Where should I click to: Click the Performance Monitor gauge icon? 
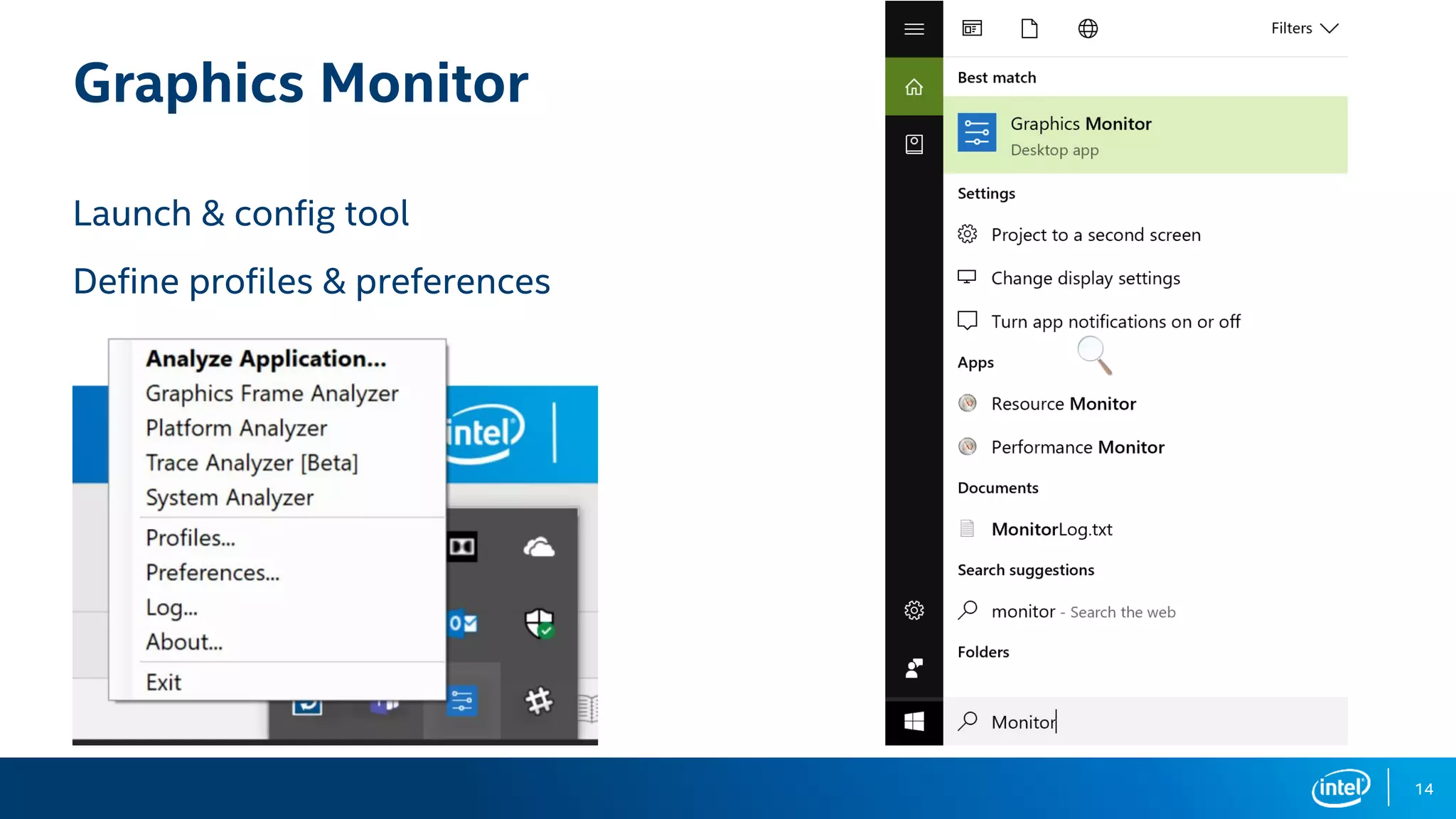coord(968,447)
